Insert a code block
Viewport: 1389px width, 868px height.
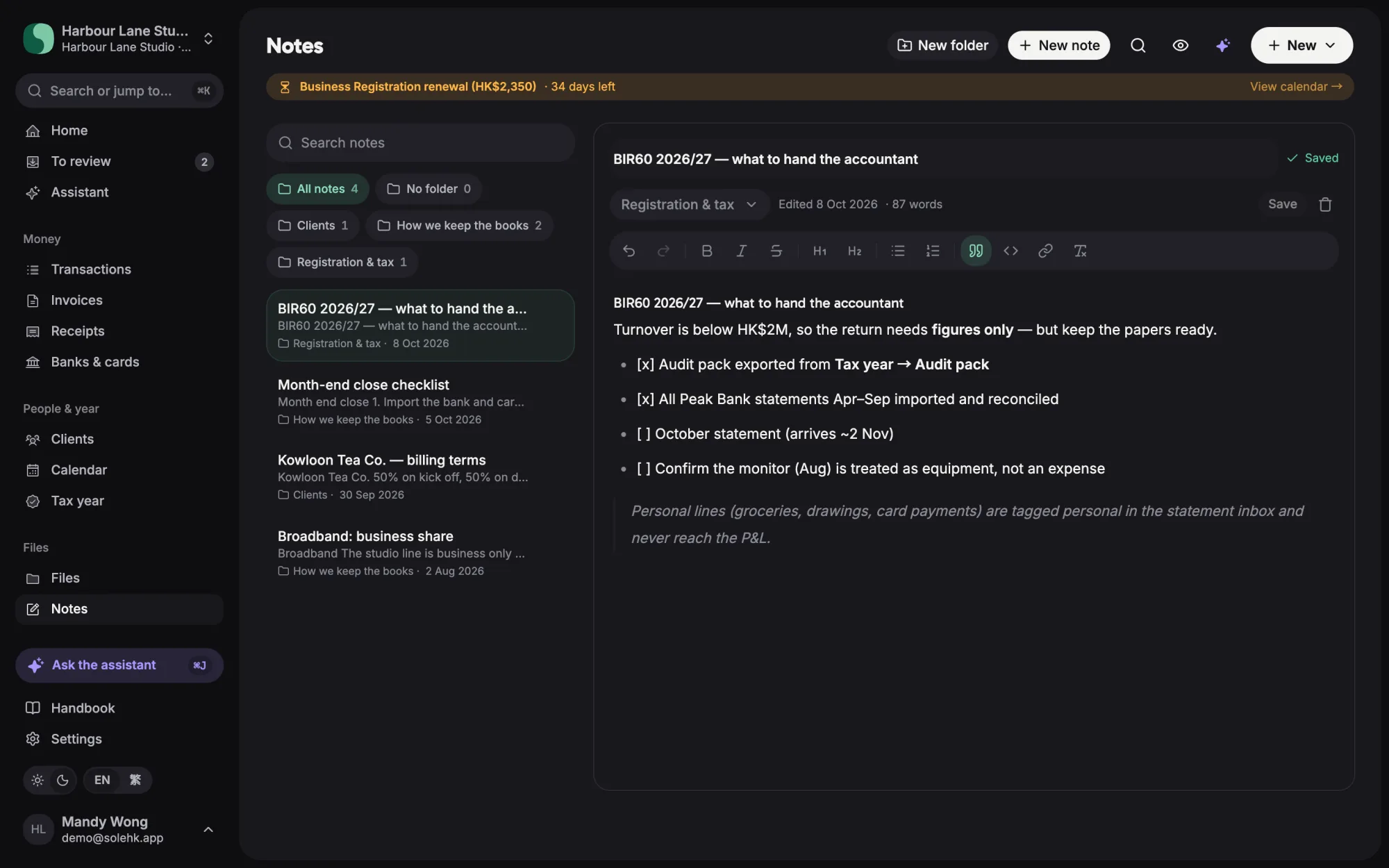(1010, 251)
